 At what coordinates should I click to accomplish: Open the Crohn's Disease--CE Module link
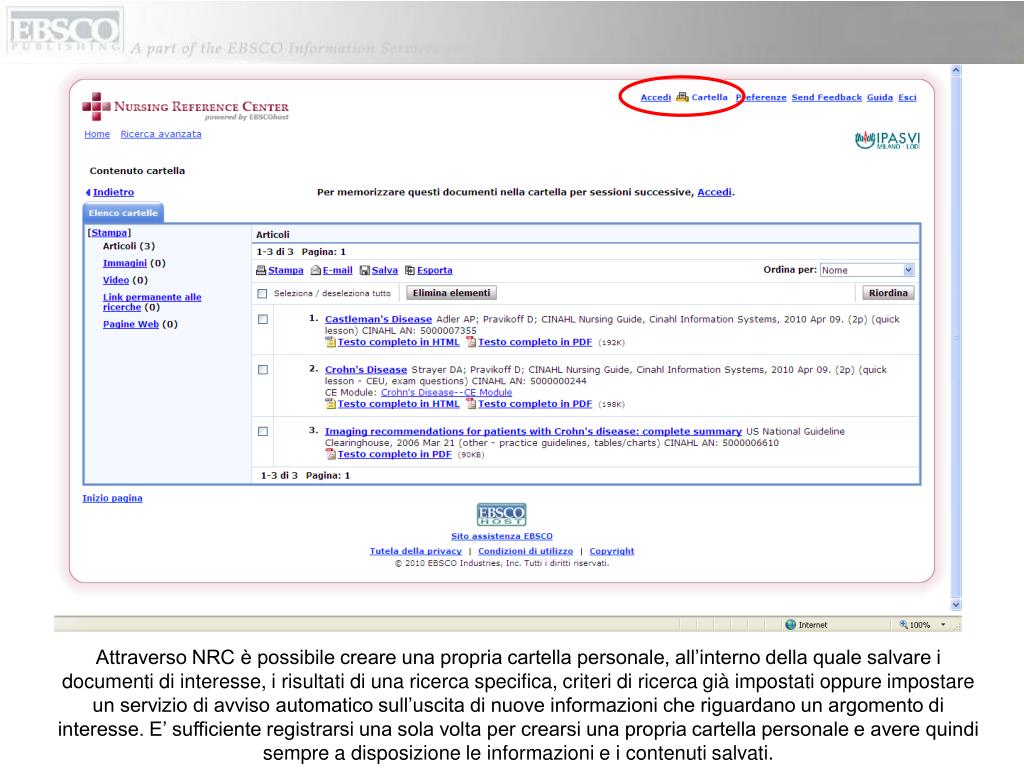coord(446,392)
